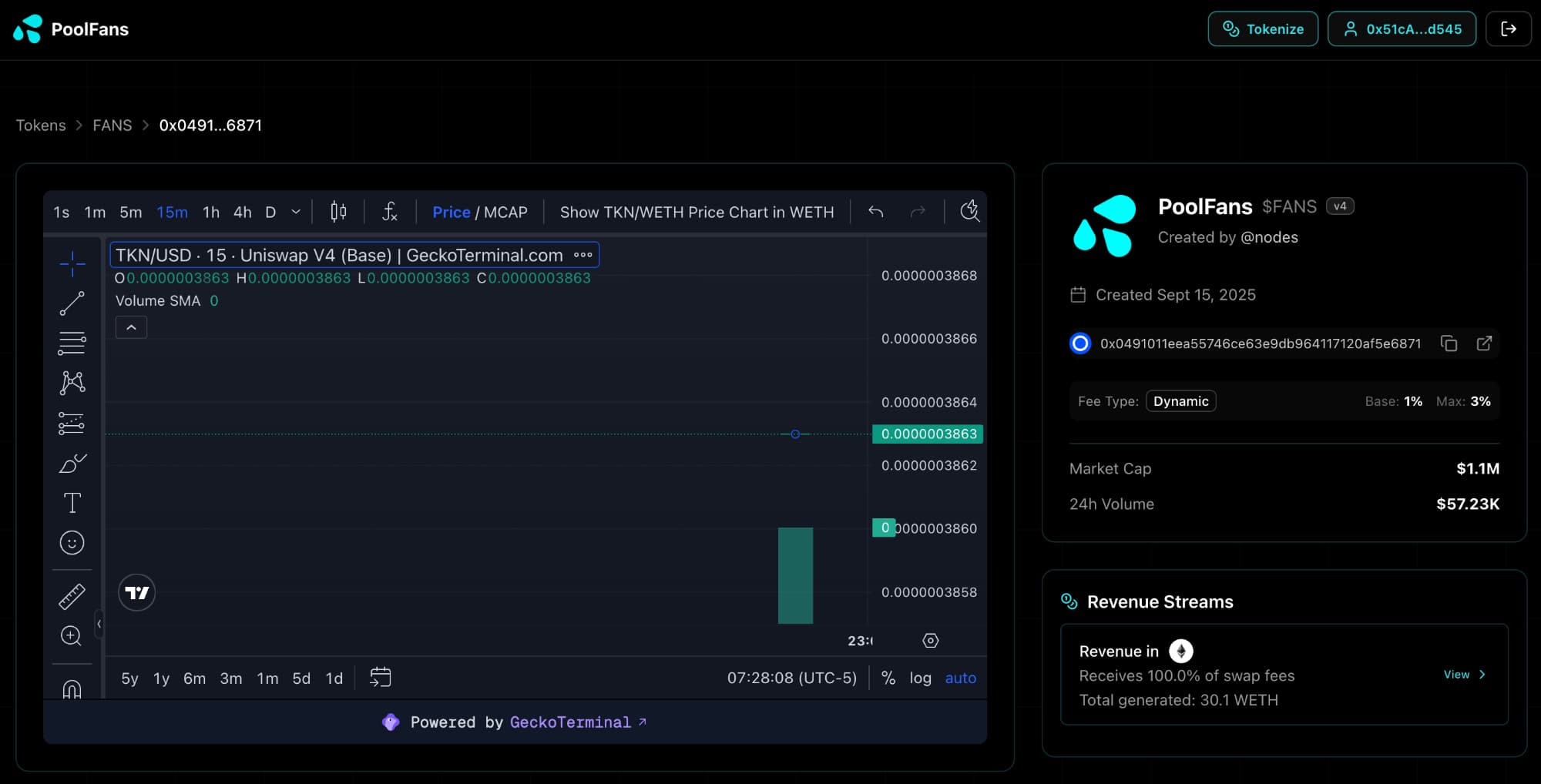Select the Fibonacci retracement tool
This screenshot has height=784, width=1541.
coord(72,343)
